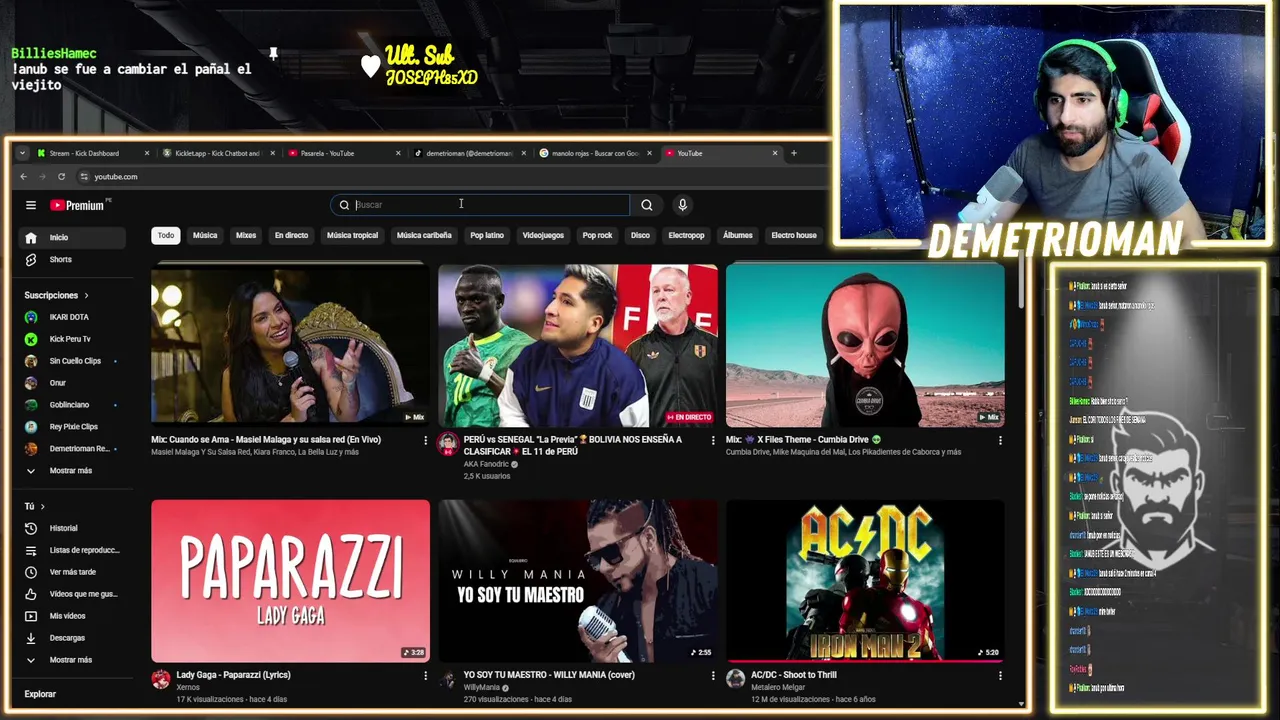Expand the Tú section chevron
Image resolution: width=1280 pixels, height=720 pixels.
[x=42, y=507]
